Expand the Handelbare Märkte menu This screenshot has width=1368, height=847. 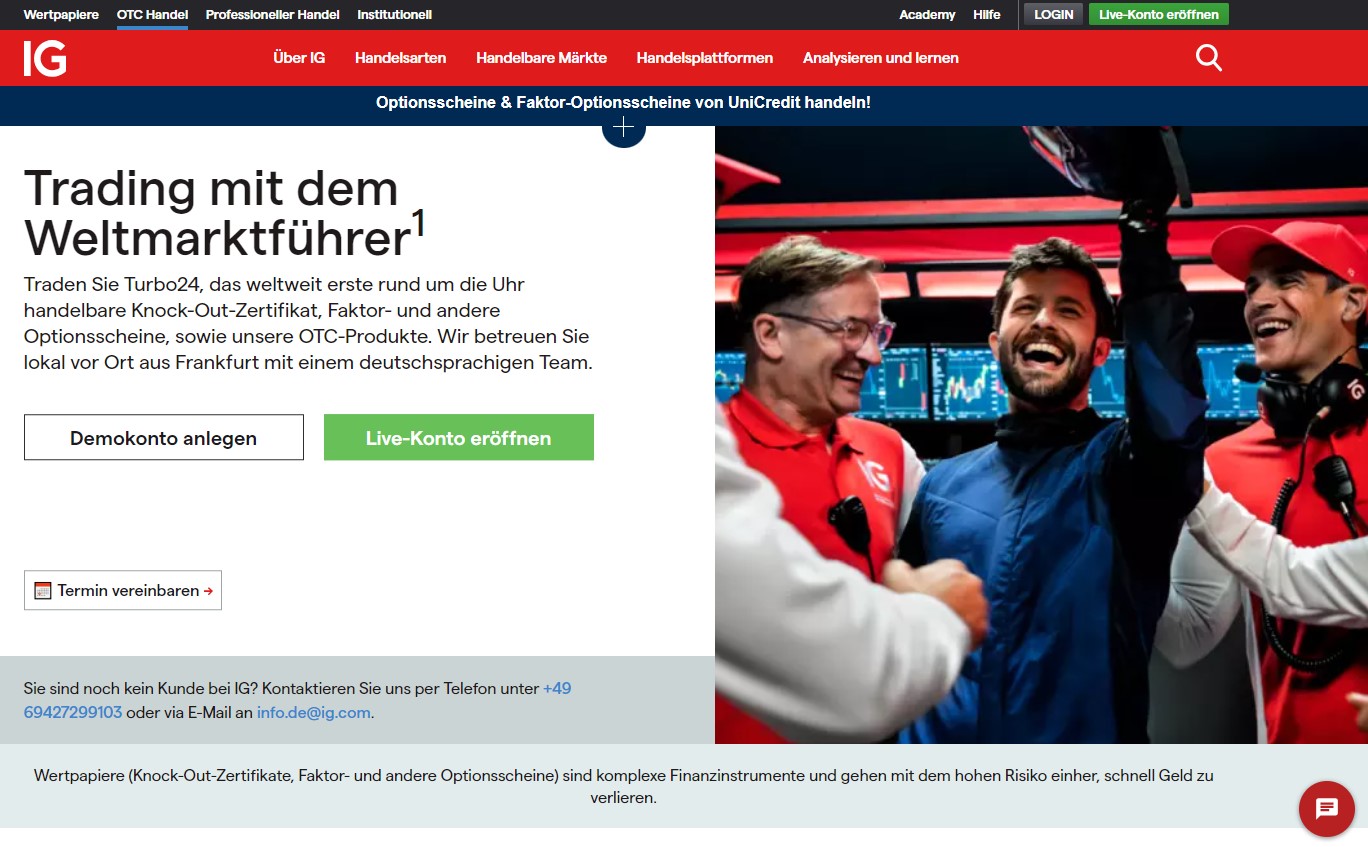541,58
